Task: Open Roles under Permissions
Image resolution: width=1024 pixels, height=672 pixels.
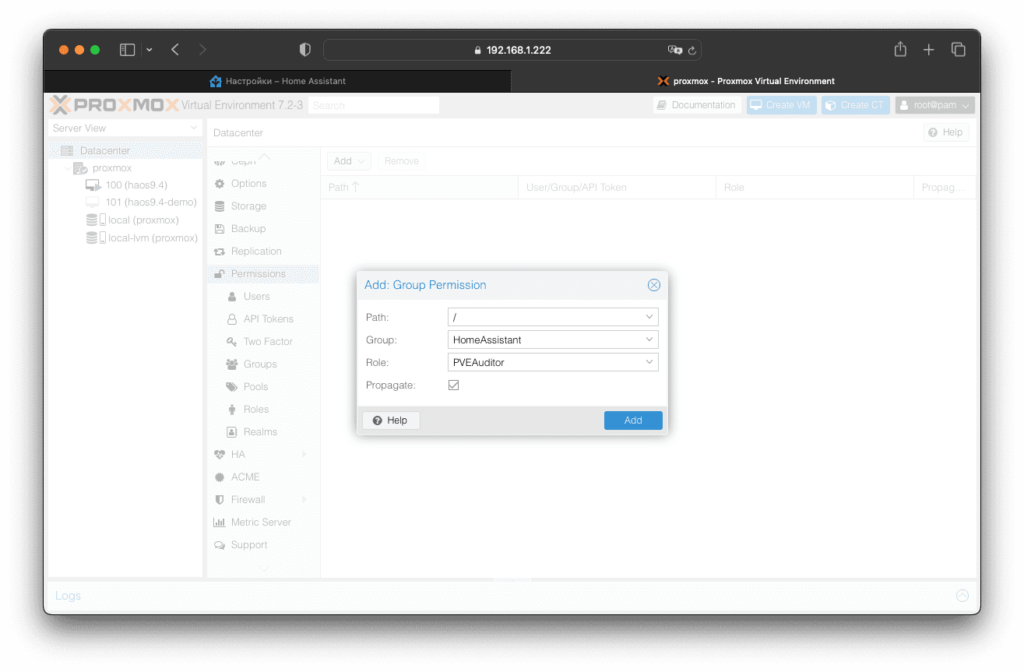Action: 263,409
